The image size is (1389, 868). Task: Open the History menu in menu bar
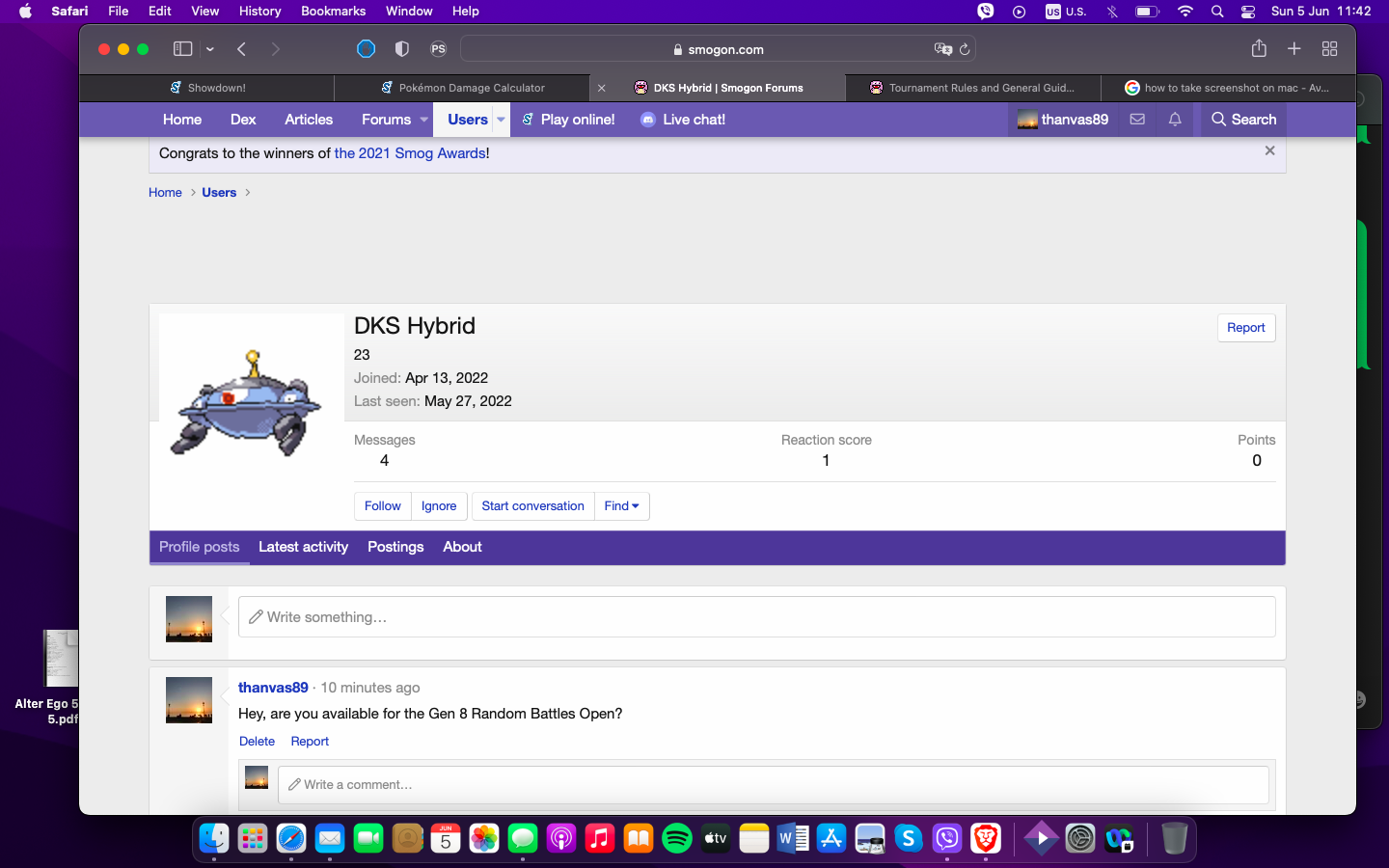pyautogui.click(x=259, y=12)
